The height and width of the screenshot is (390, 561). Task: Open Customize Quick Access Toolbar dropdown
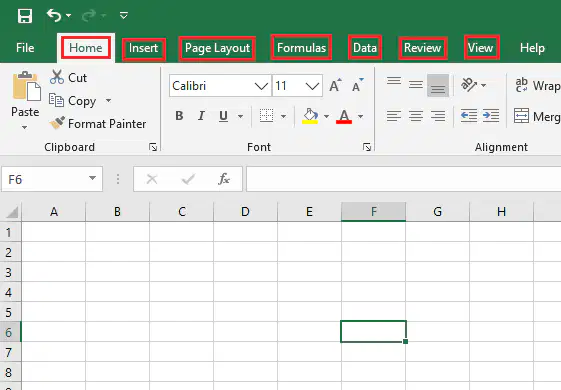[124, 15]
